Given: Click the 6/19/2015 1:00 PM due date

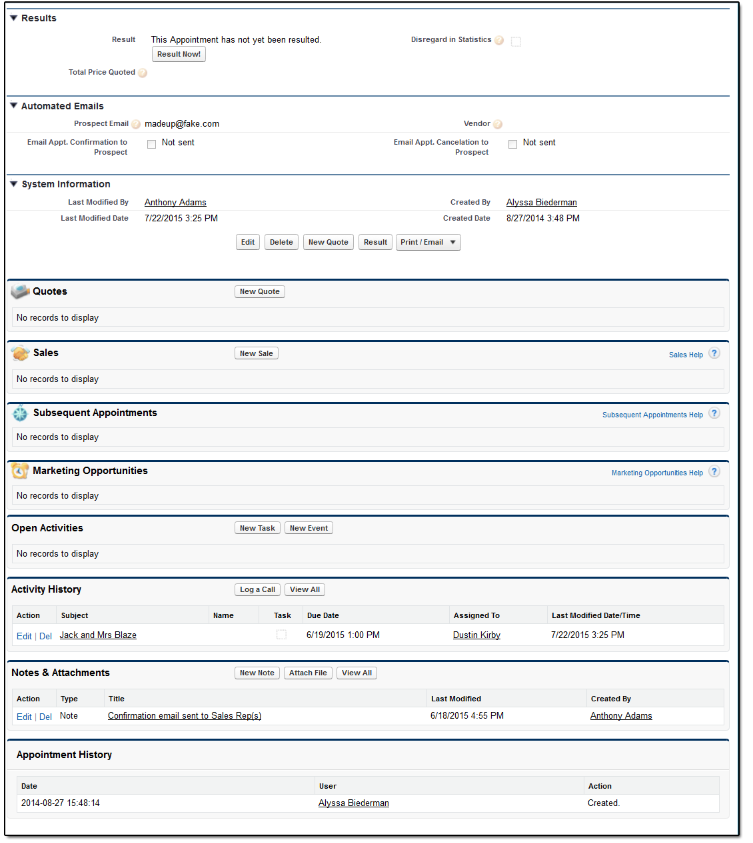Looking at the screenshot, I should coord(343,635).
